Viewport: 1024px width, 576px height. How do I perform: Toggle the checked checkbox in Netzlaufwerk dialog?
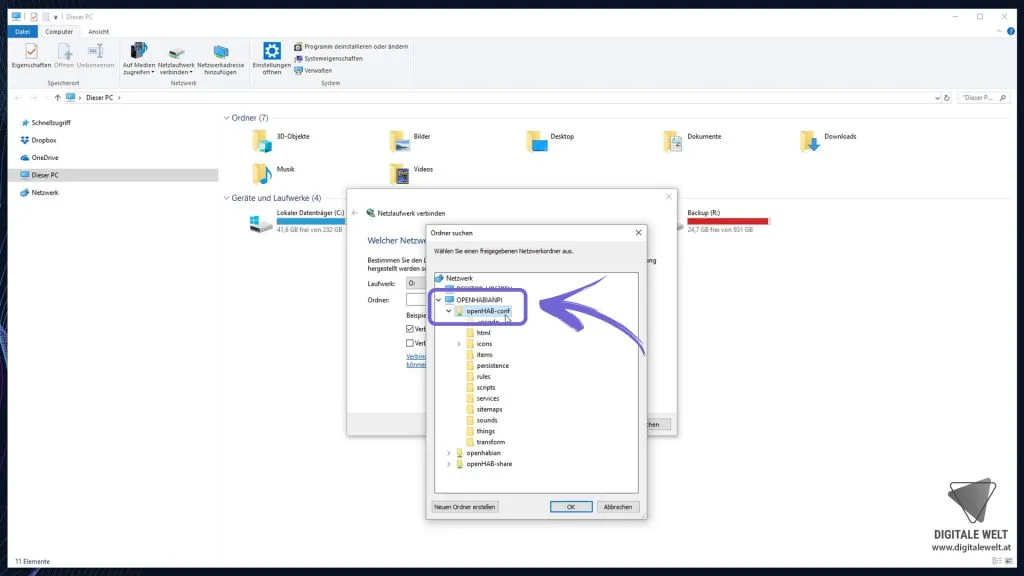(x=410, y=329)
